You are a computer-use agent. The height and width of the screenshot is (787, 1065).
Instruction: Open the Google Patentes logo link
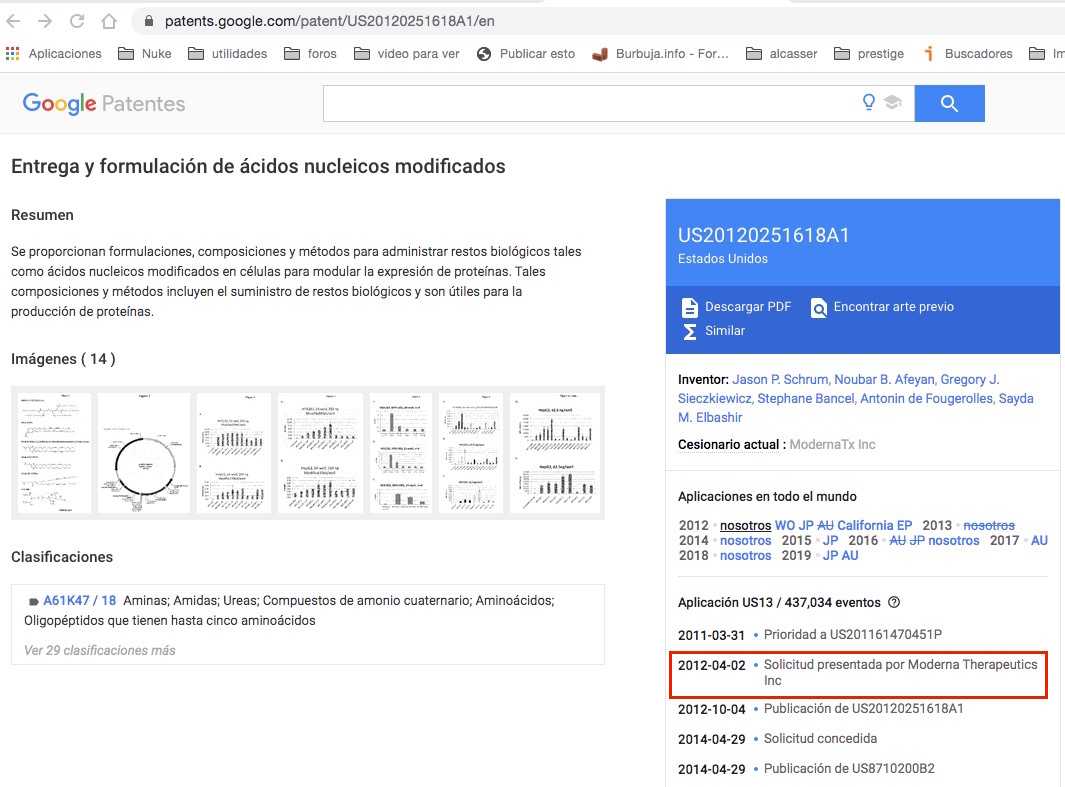click(x=103, y=103)
